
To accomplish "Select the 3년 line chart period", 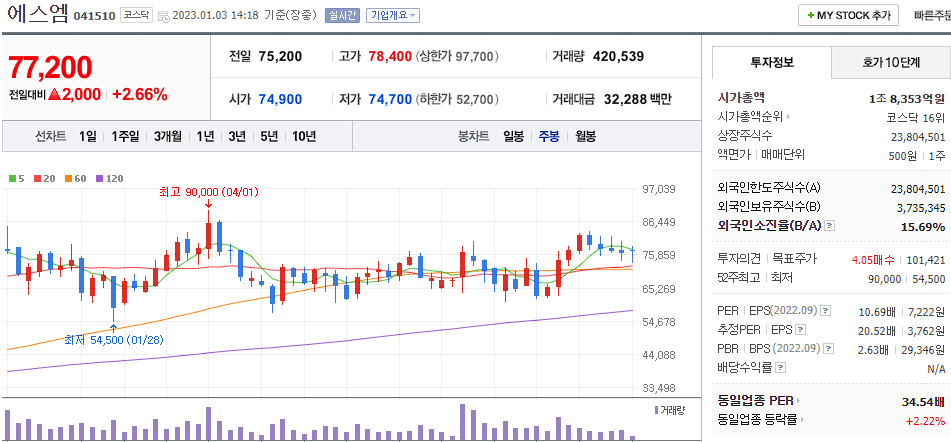I will point(237,136).
